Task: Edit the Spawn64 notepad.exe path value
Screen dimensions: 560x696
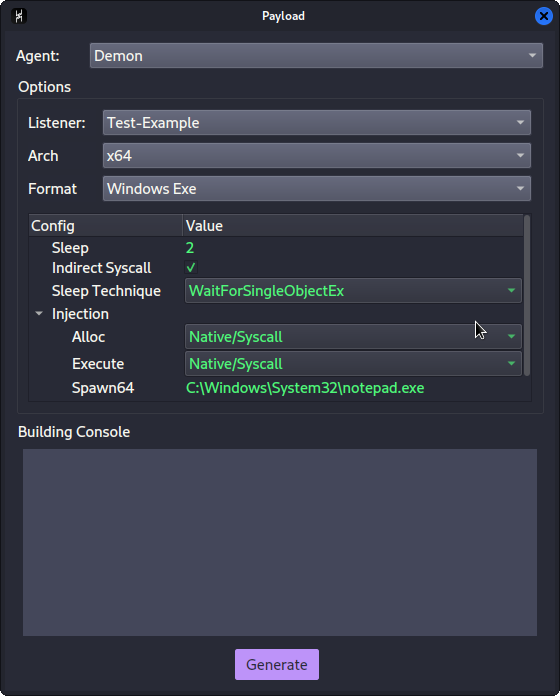Action: click(305, 388)
